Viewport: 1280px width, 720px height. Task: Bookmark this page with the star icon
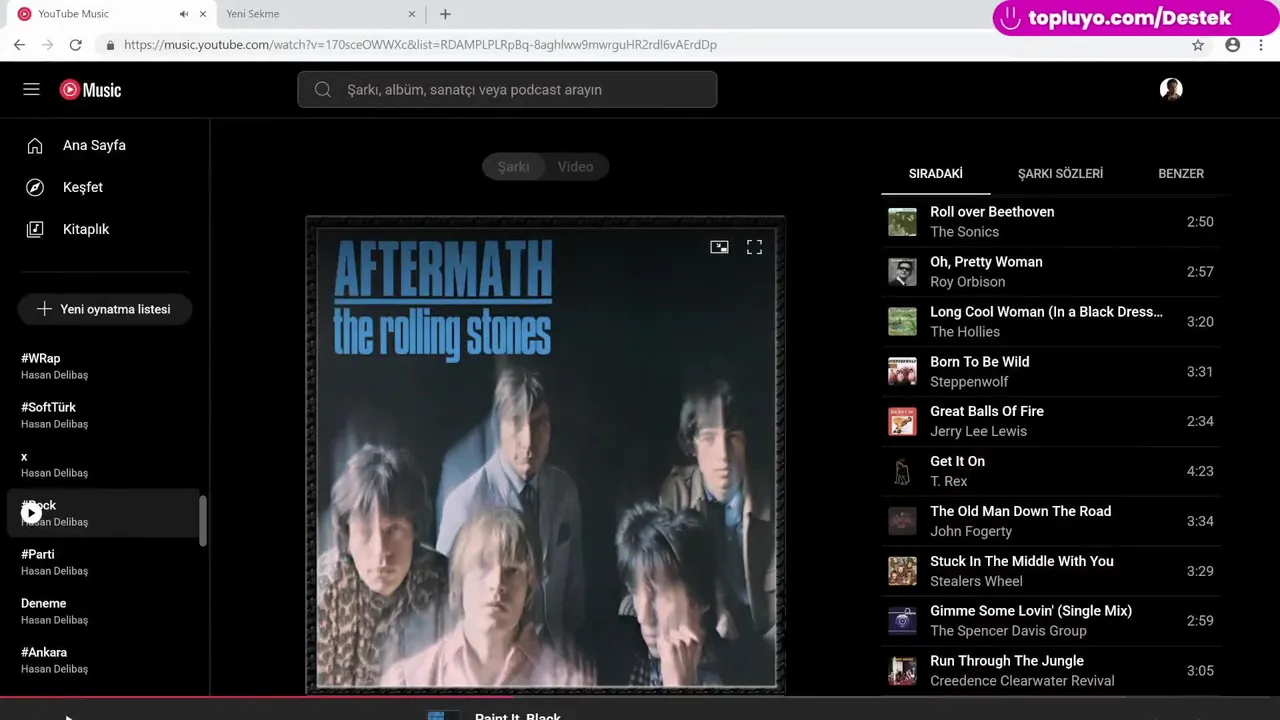pyautogui.click(x=1198, y=45)
